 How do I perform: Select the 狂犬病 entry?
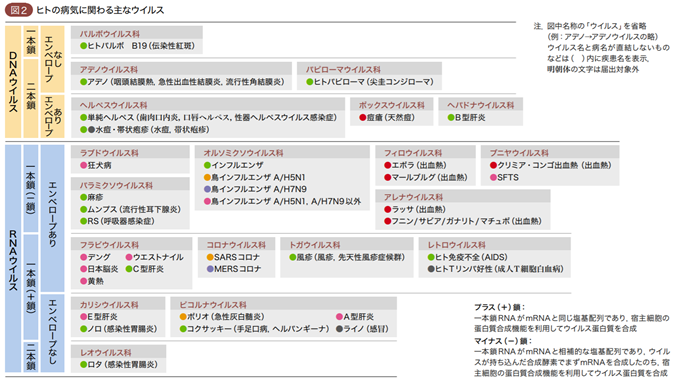(x=96, y=165)
